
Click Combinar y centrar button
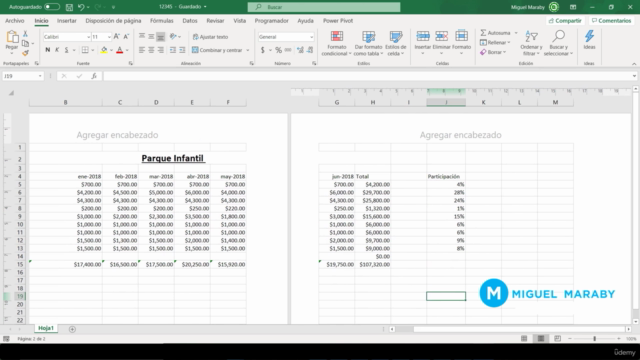pos(217,50)
